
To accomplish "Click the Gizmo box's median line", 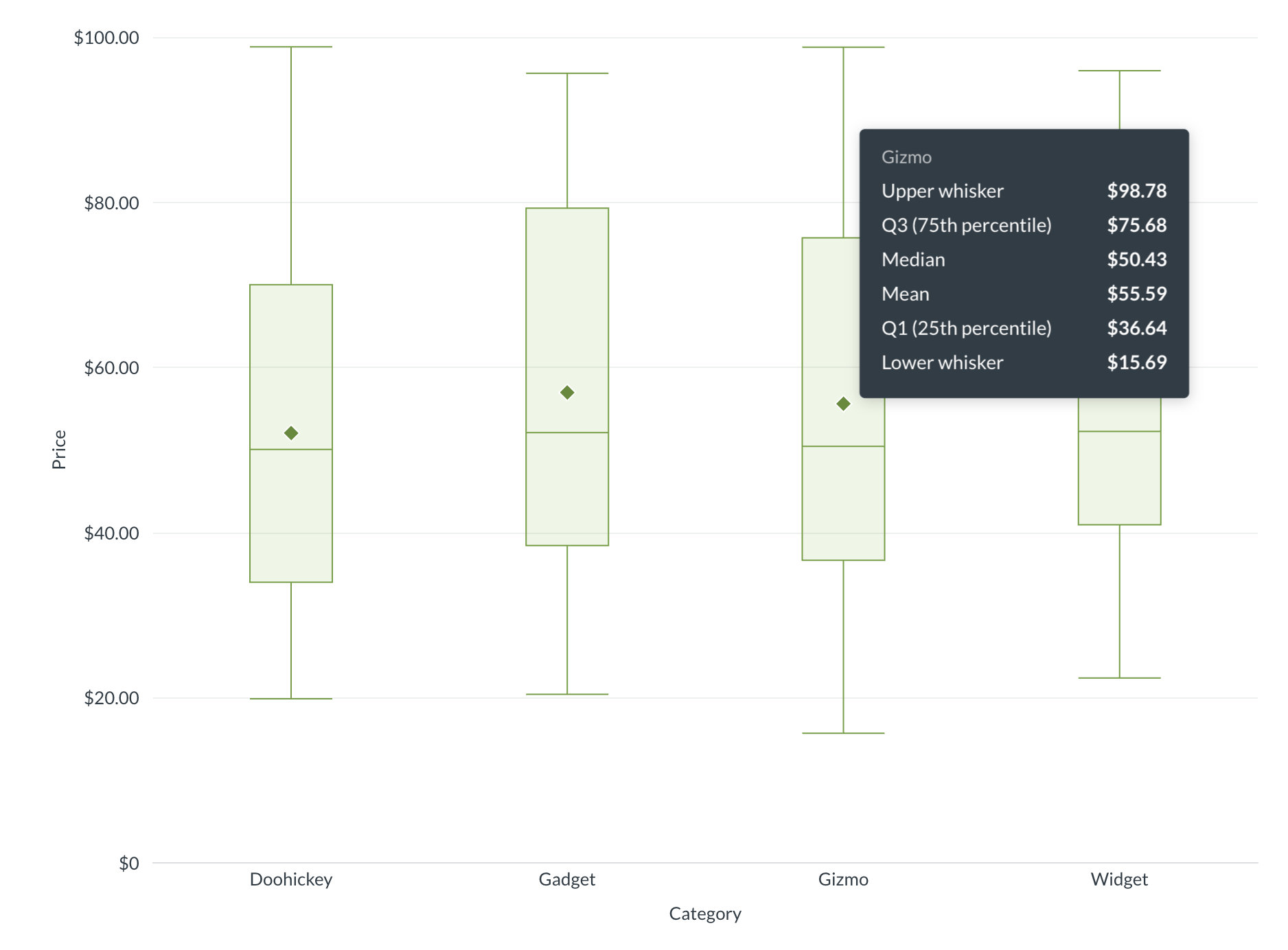I will pos(843,446).
